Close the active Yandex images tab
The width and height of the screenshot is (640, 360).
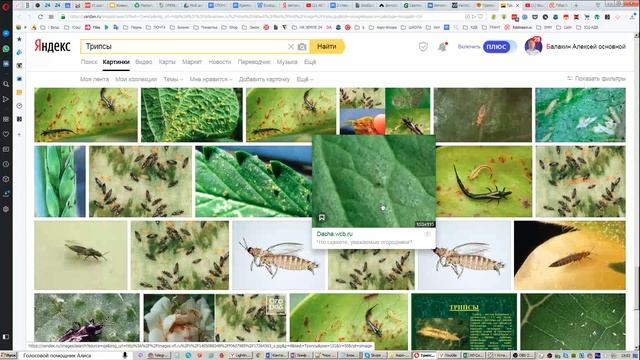coord(518,5)
